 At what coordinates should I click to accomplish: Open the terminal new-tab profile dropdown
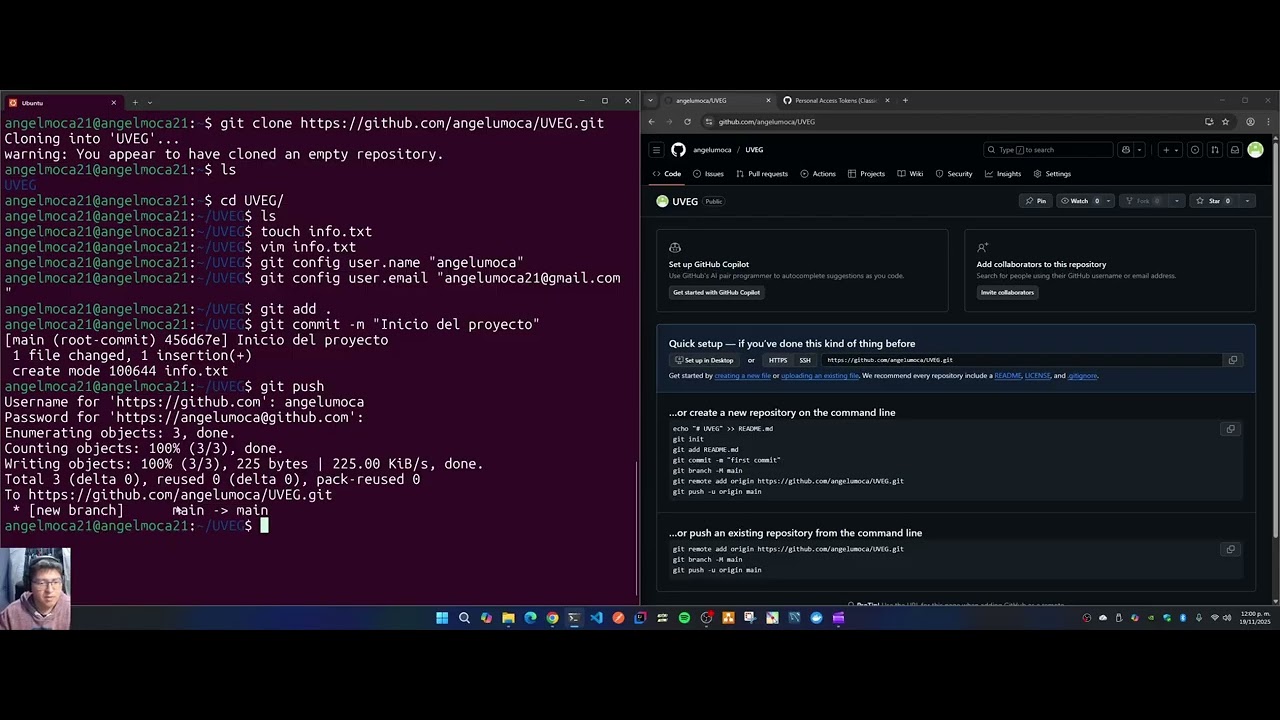[150, 102]
